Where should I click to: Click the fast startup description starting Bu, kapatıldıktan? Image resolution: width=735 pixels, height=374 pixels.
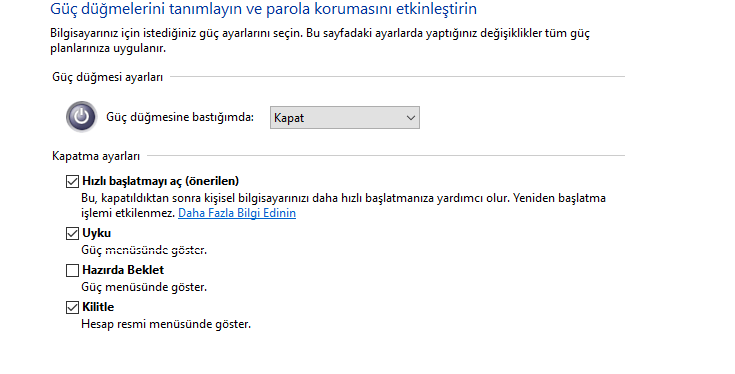click(x=343, y=205)
